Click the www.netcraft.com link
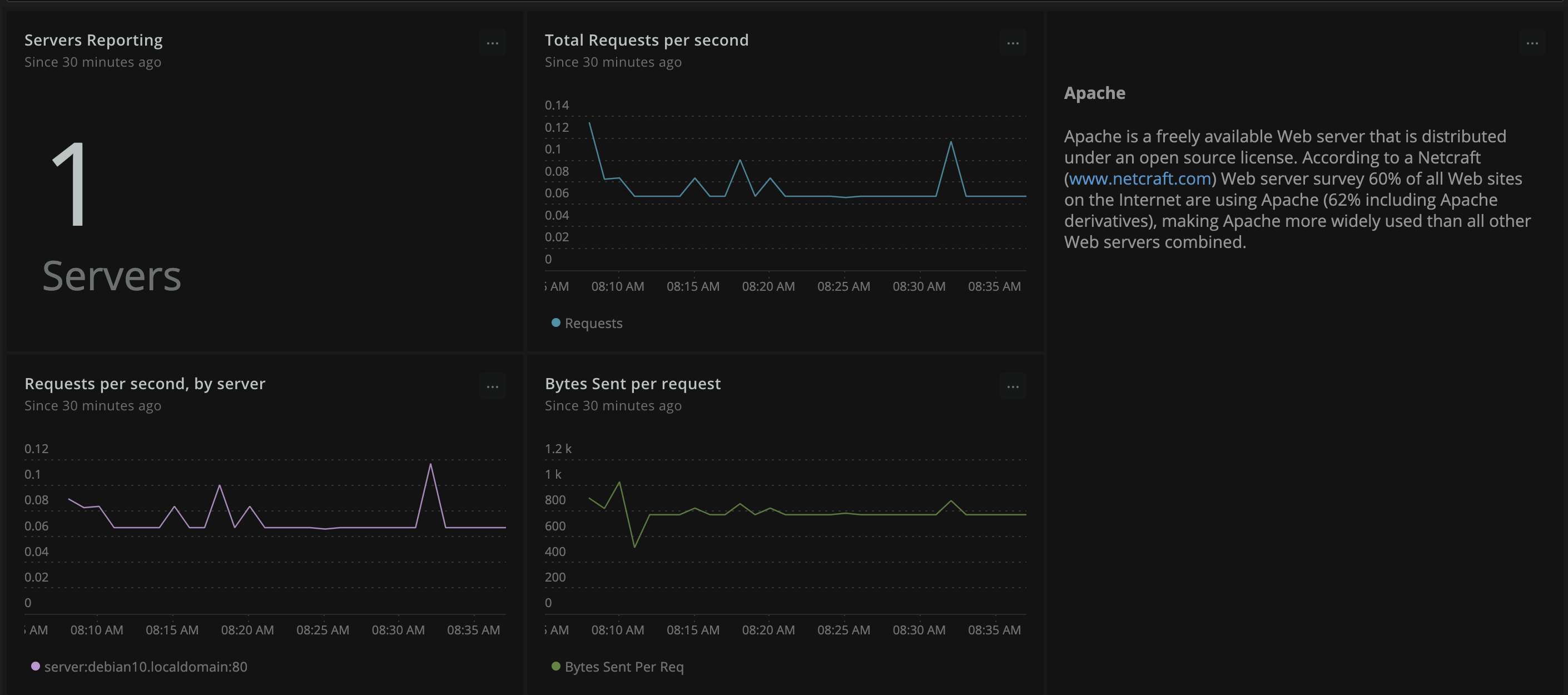This screenshot has height=695, width=1568. click(x=1139, y=179)
